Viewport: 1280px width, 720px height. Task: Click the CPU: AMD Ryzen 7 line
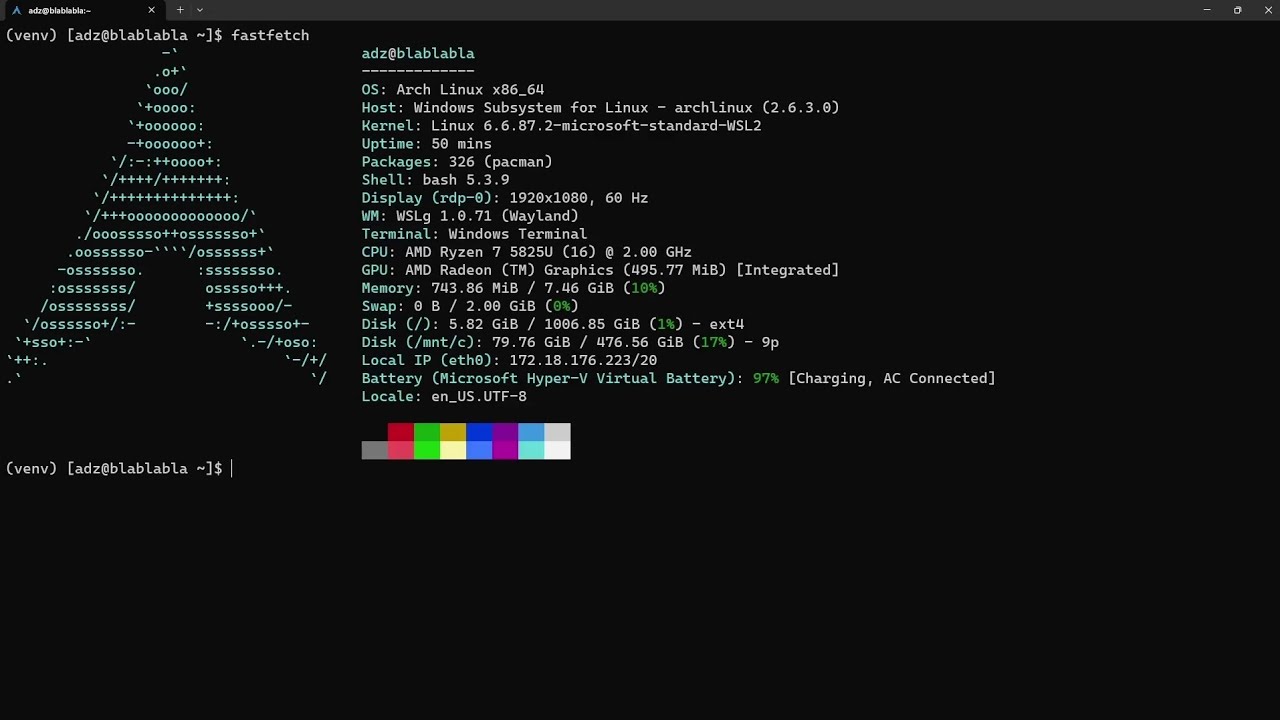pyautogui.click(x=526, y=251)
